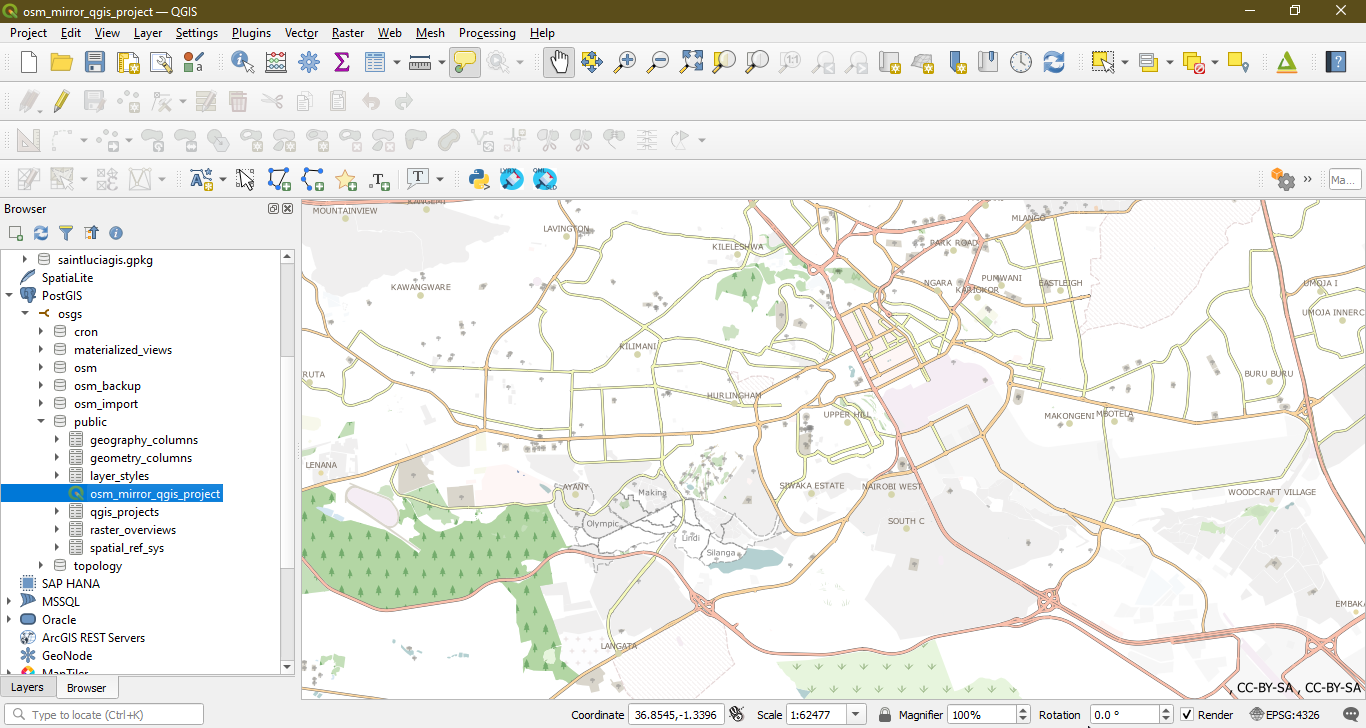Click the Pan Map to Selection icon
The width and height of the screenshot is (1366, 728).
tap(592, 62)
